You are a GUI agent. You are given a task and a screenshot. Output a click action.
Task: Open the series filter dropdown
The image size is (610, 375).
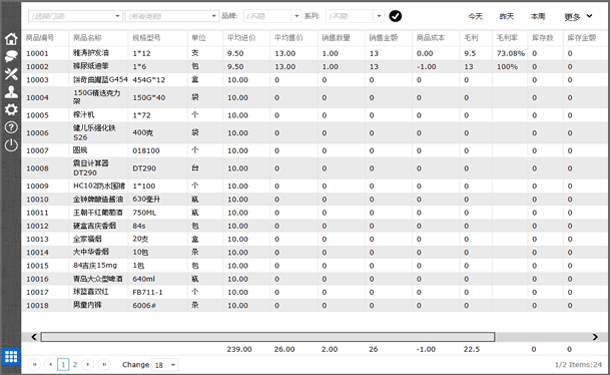click(x=355, y=16)
